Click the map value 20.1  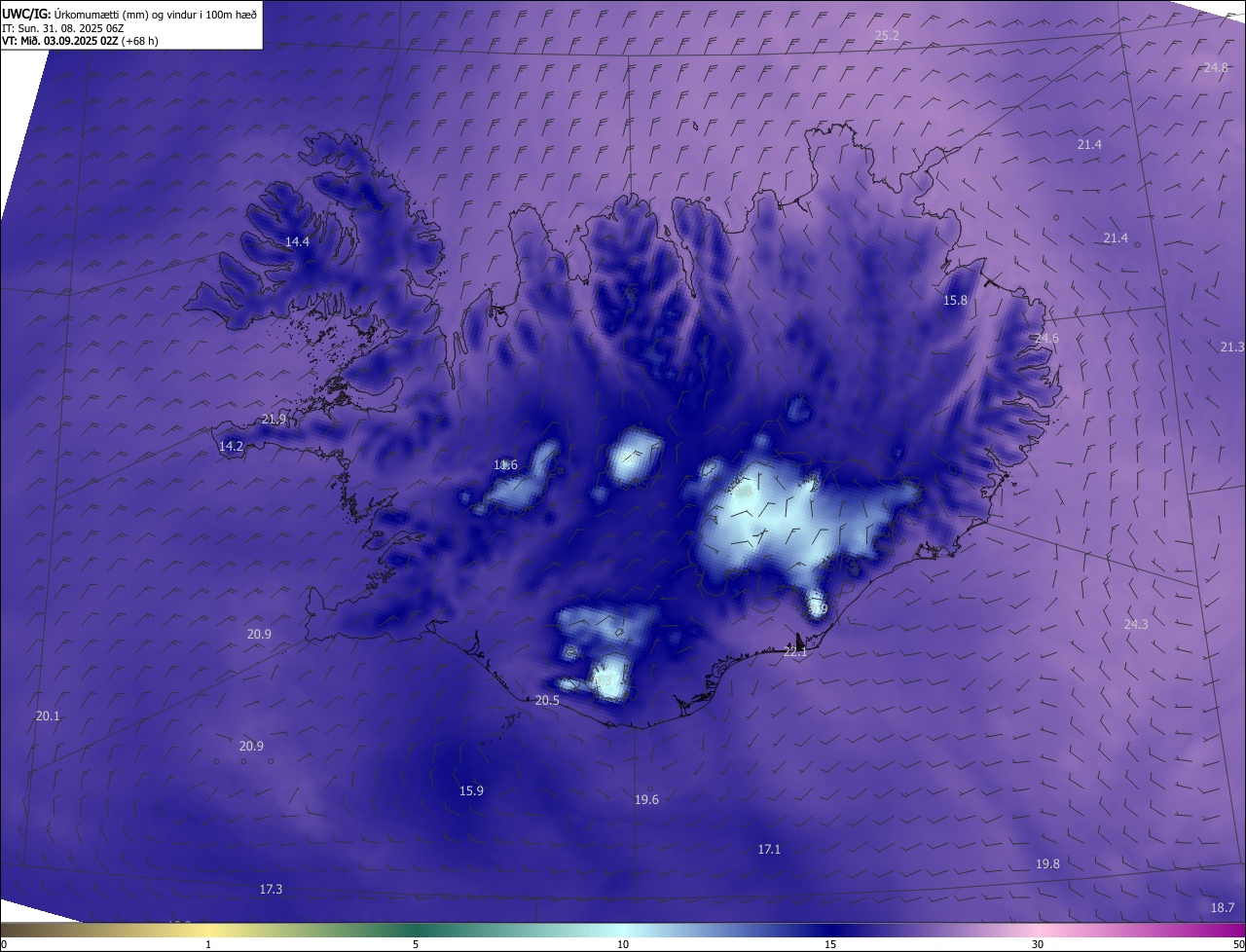click(48, 715)
